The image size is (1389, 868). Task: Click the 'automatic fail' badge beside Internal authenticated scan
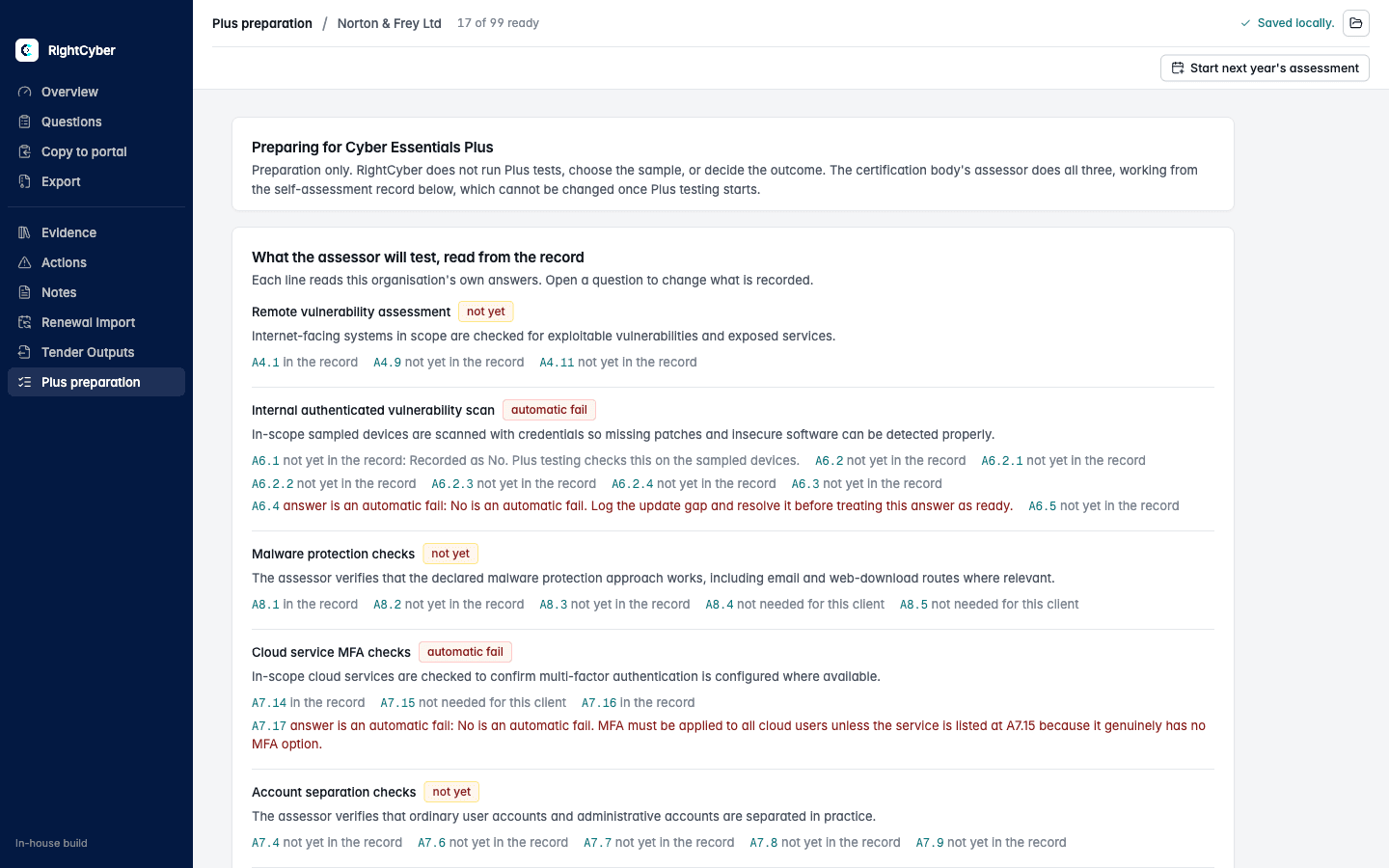[549, 410]
